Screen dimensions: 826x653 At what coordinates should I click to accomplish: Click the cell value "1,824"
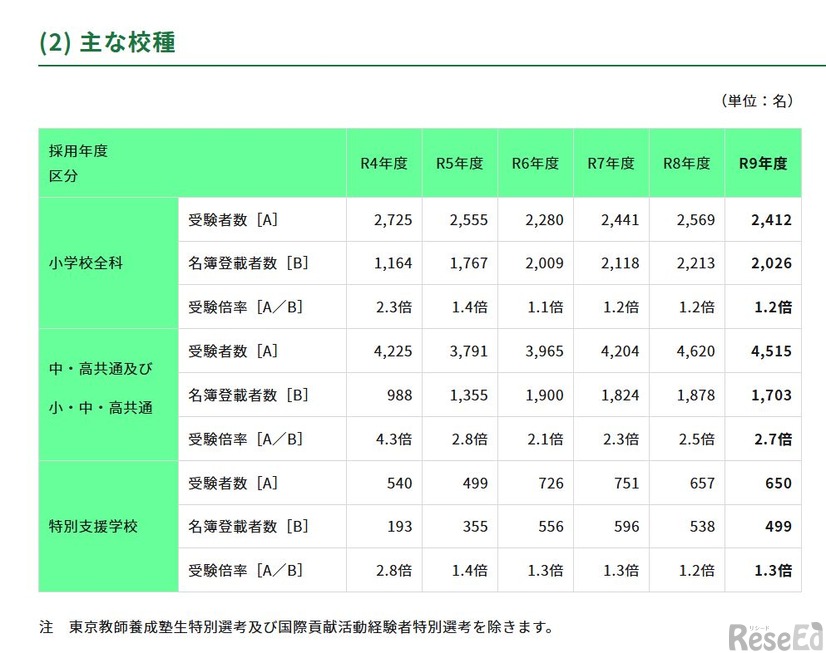(620, 395)
